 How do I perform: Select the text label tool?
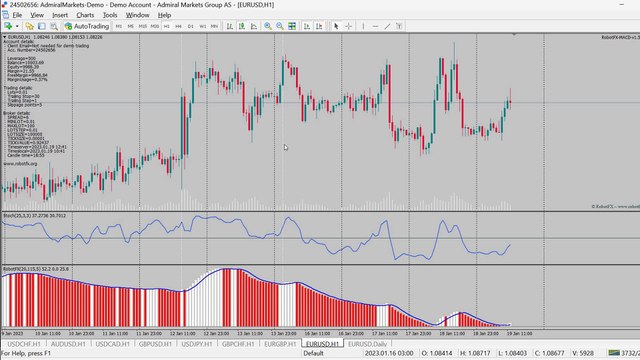point(399,26)
